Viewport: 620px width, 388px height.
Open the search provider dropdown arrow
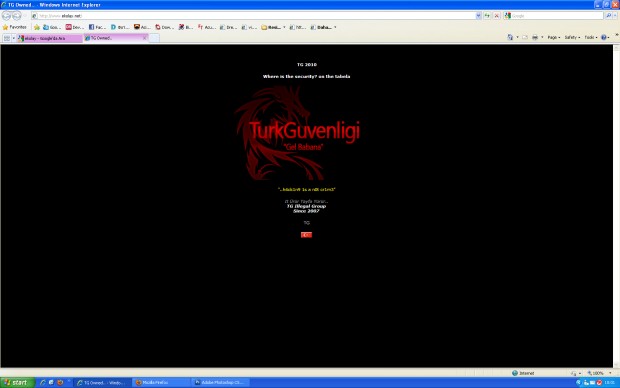pyautogui.click(x=615, y=16)
